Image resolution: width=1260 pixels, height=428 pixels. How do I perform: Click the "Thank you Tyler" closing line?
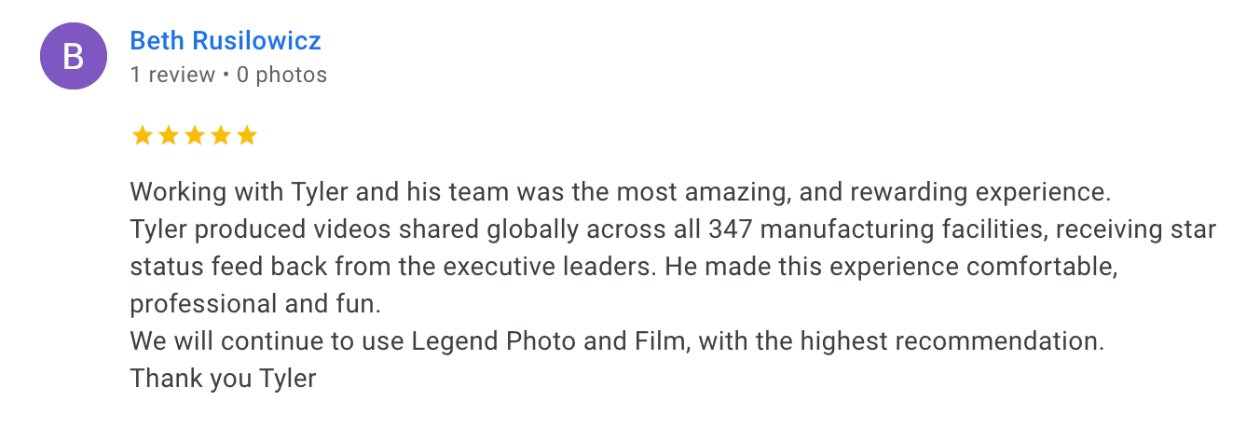pyautogui.click(x=223, y=379)
